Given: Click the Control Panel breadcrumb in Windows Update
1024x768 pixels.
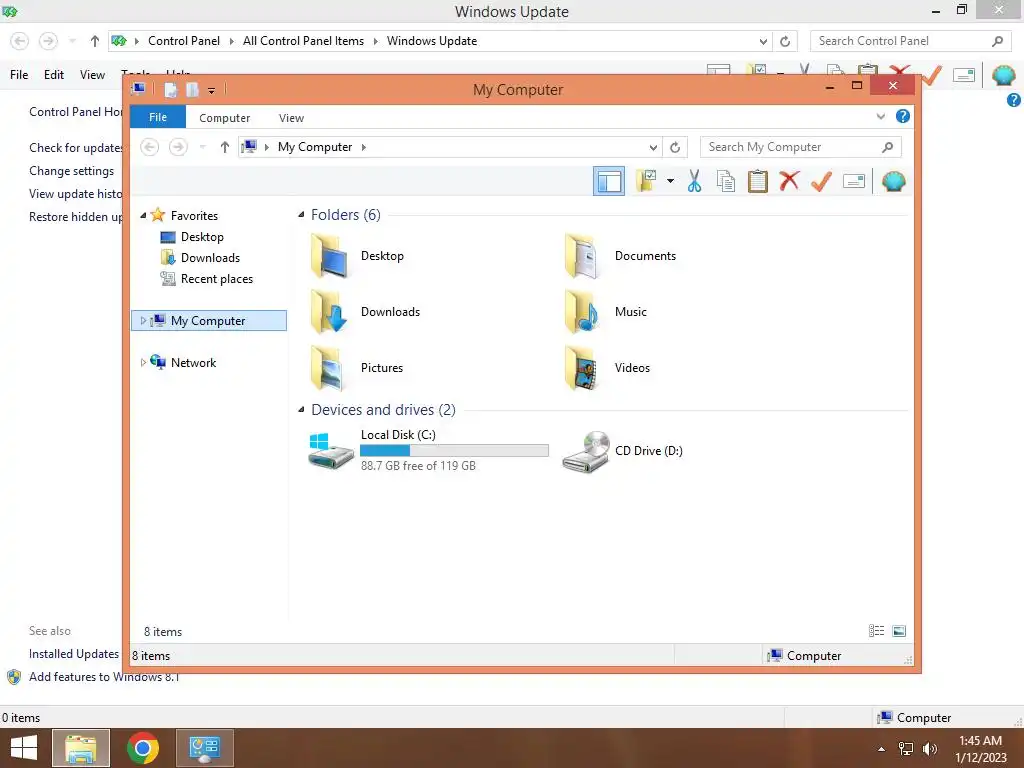Looking at the screenshot, I should click(184, 40).
